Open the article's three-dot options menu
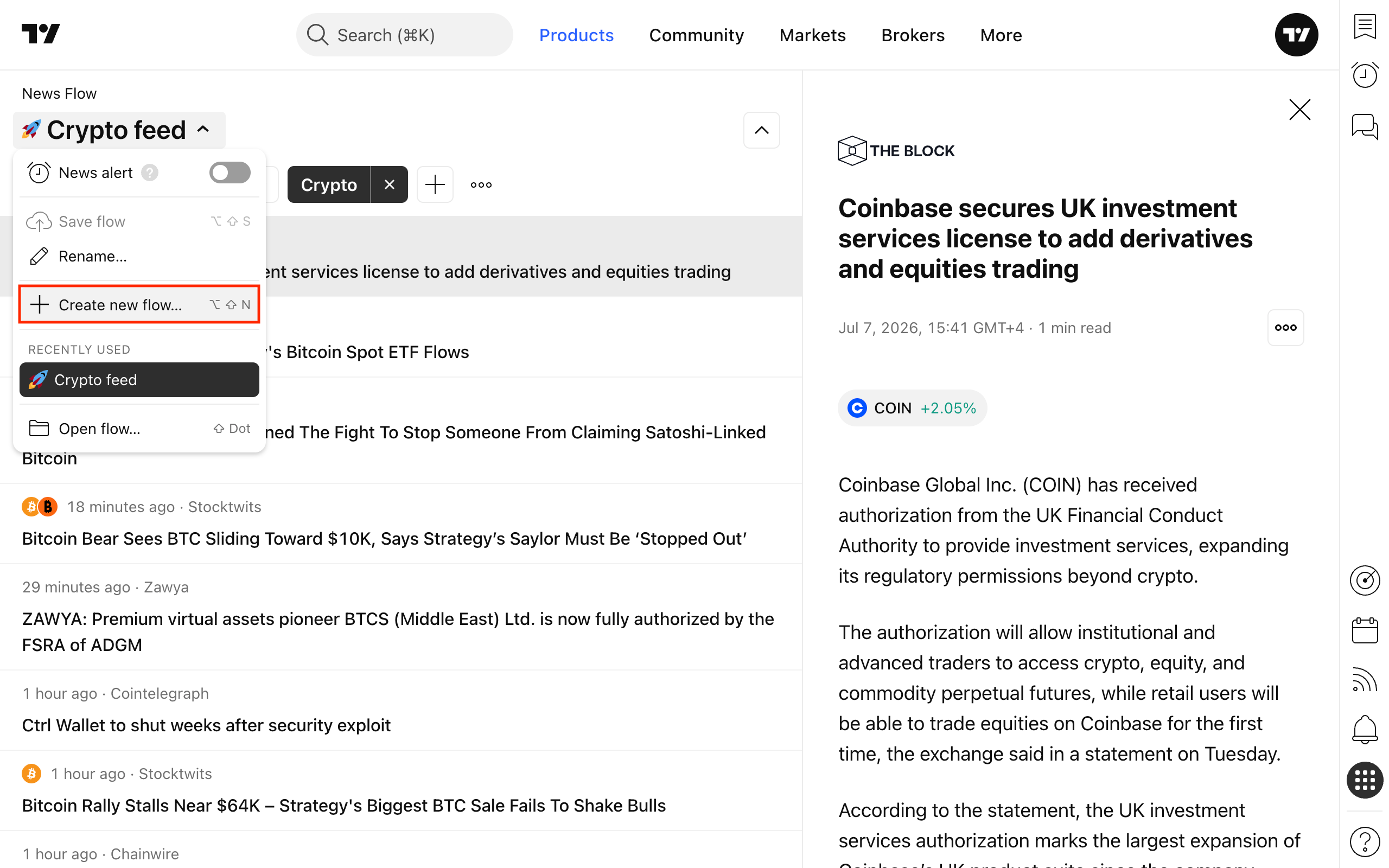The width and height of the screenshot is (1389, 868). point(1285,327)
